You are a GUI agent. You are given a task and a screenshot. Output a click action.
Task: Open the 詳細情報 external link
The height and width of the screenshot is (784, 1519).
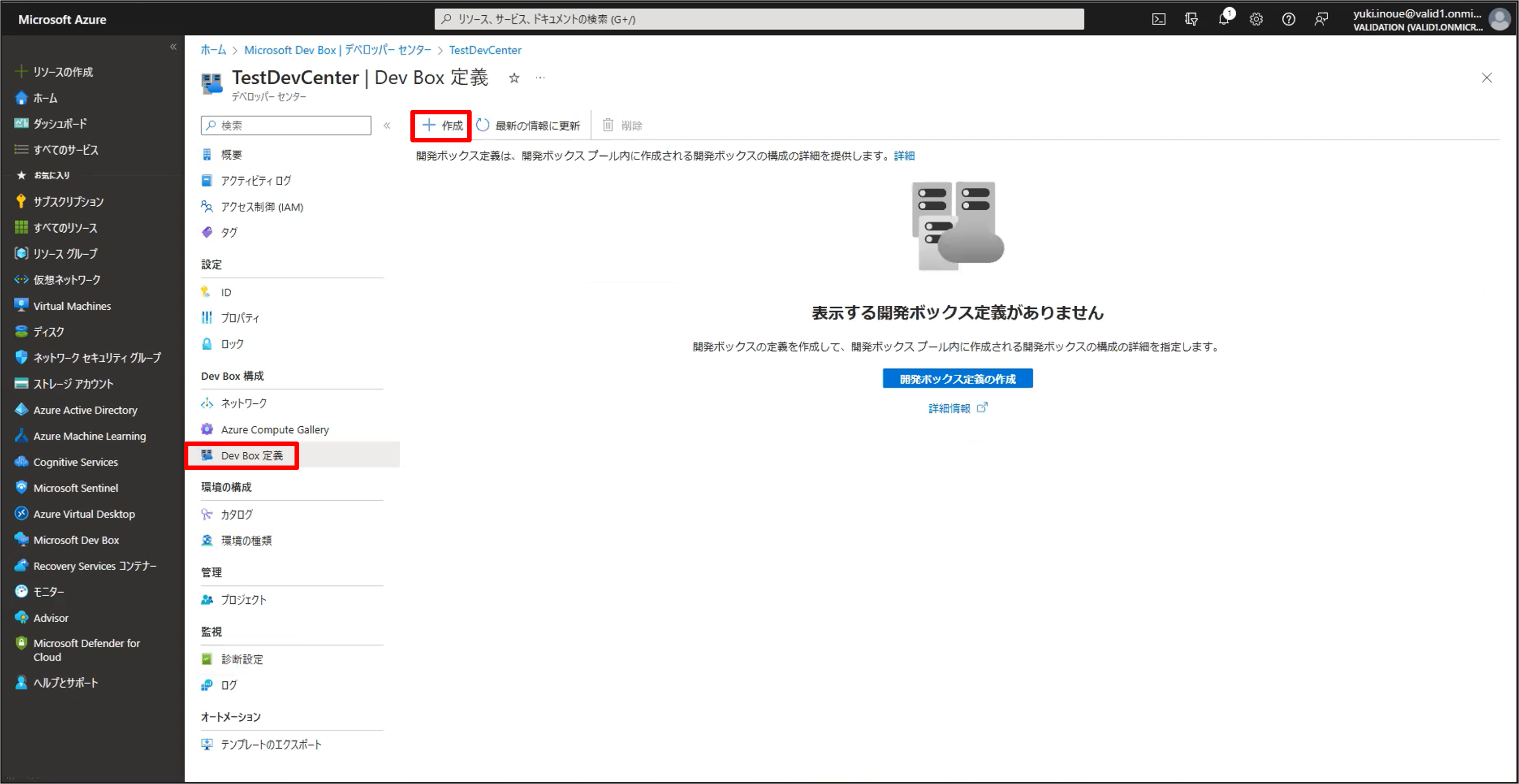(957, 408)
